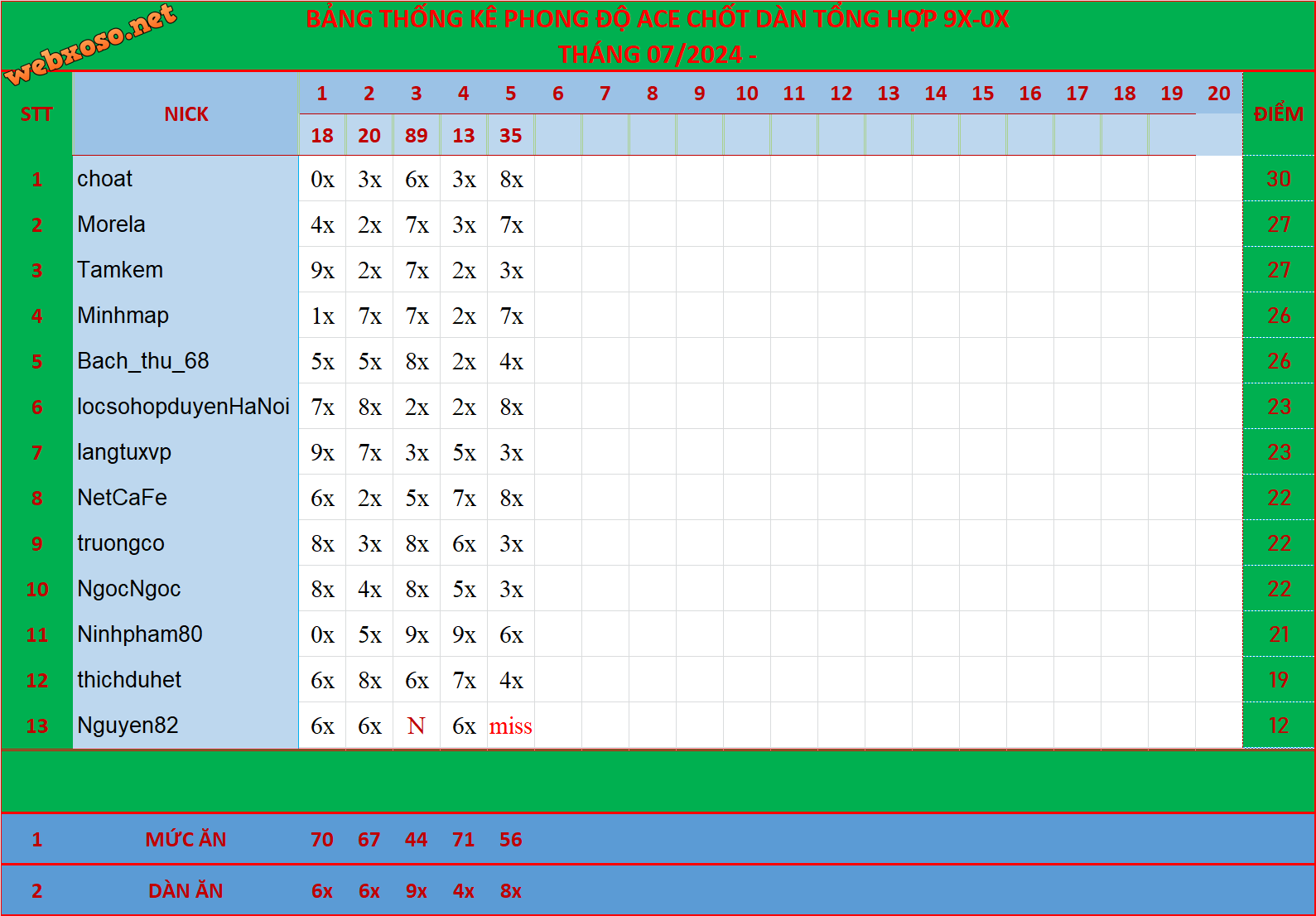Select the red N cell in Nguyen82 row
Screen dimensions: 1316x916
point(417,726)
